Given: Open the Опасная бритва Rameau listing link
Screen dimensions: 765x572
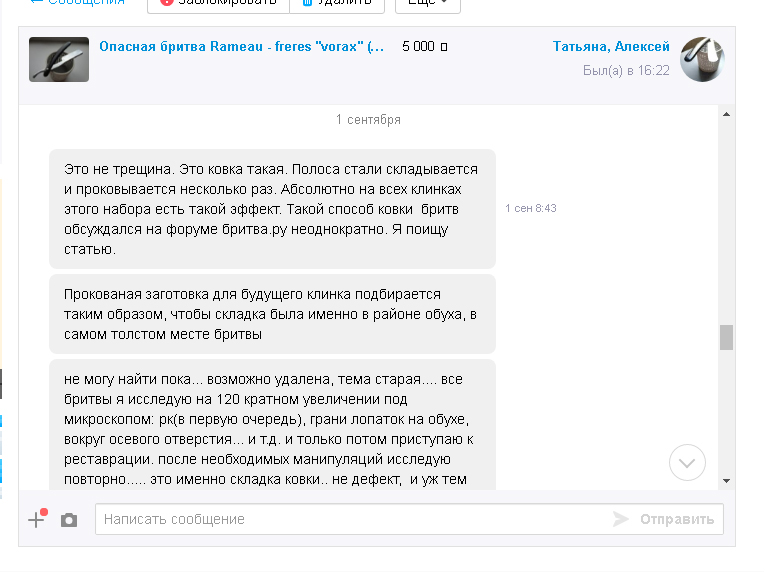Looking at the screenshot, I should point(241,47).
